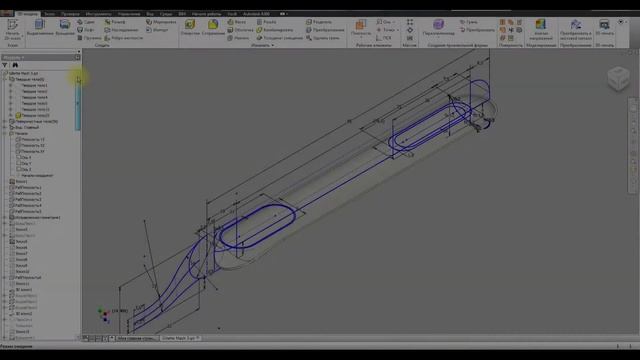Screen dimensions: 640x360
Task: Select the Thread tool
Action: tap(267, 22)
